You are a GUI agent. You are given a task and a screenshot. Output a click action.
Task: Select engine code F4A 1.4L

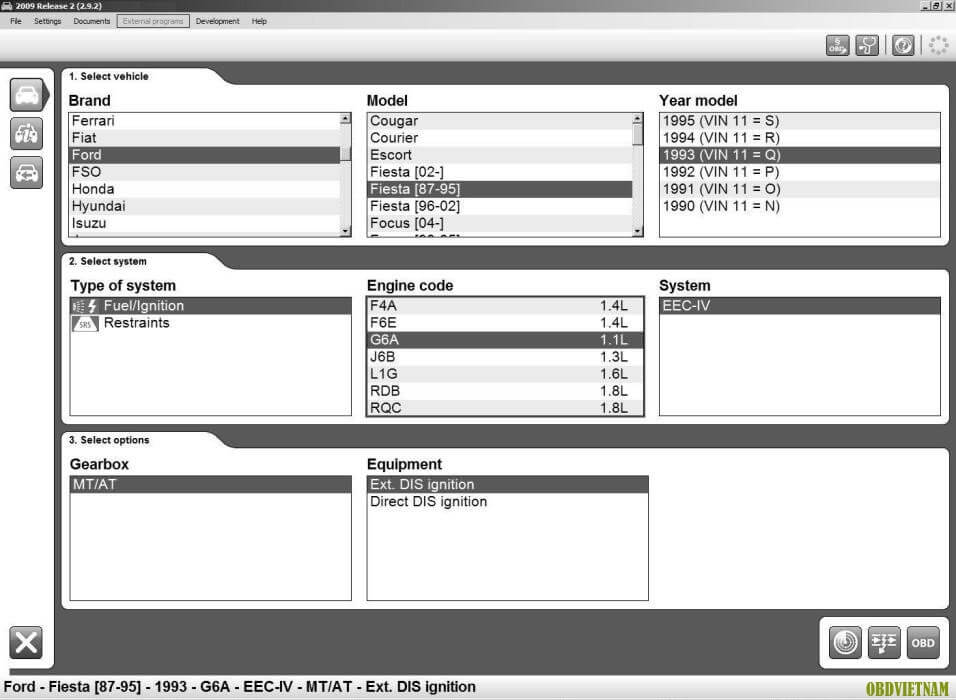(505, 305)
